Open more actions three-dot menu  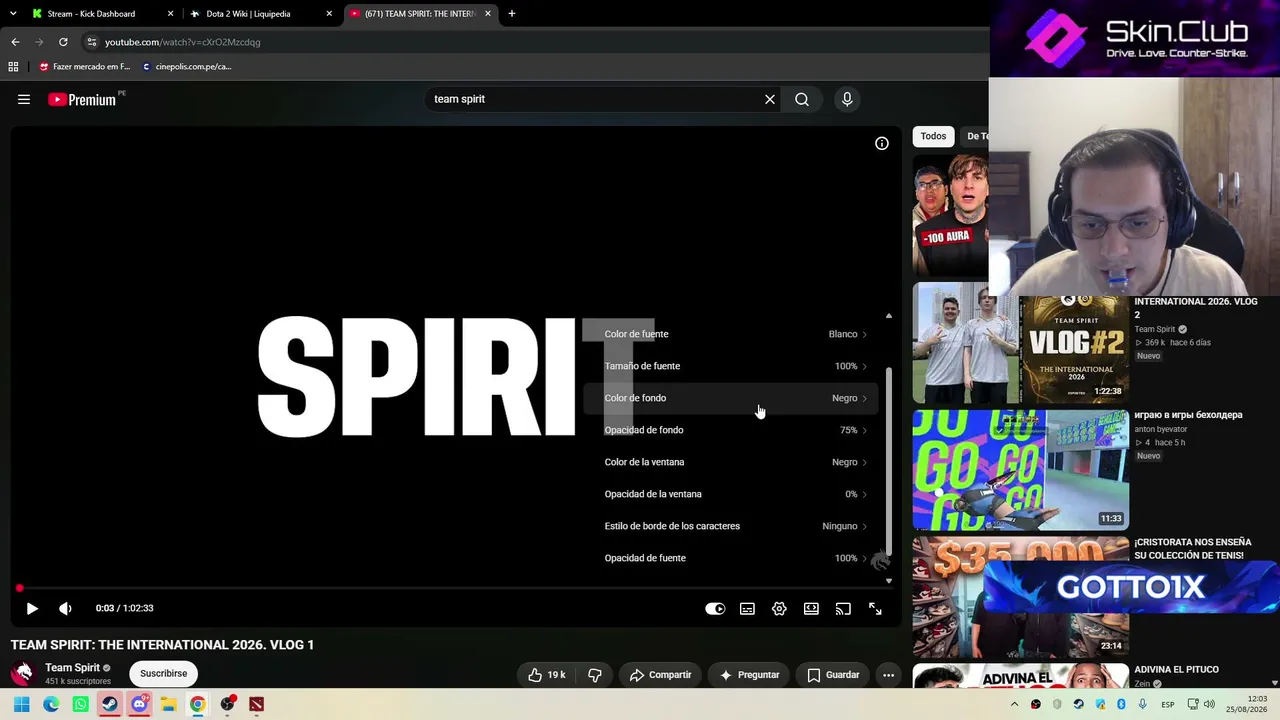[888, 675]
